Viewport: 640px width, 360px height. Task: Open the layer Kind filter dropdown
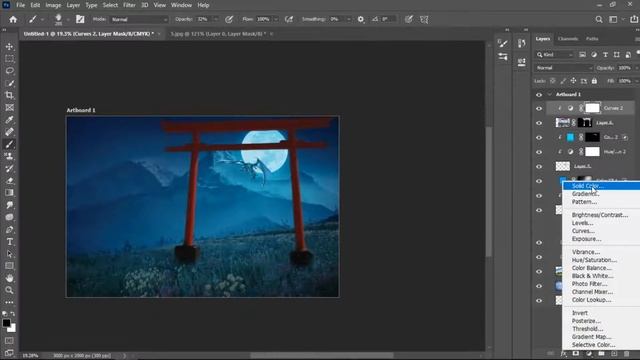[x=555, y=55]
